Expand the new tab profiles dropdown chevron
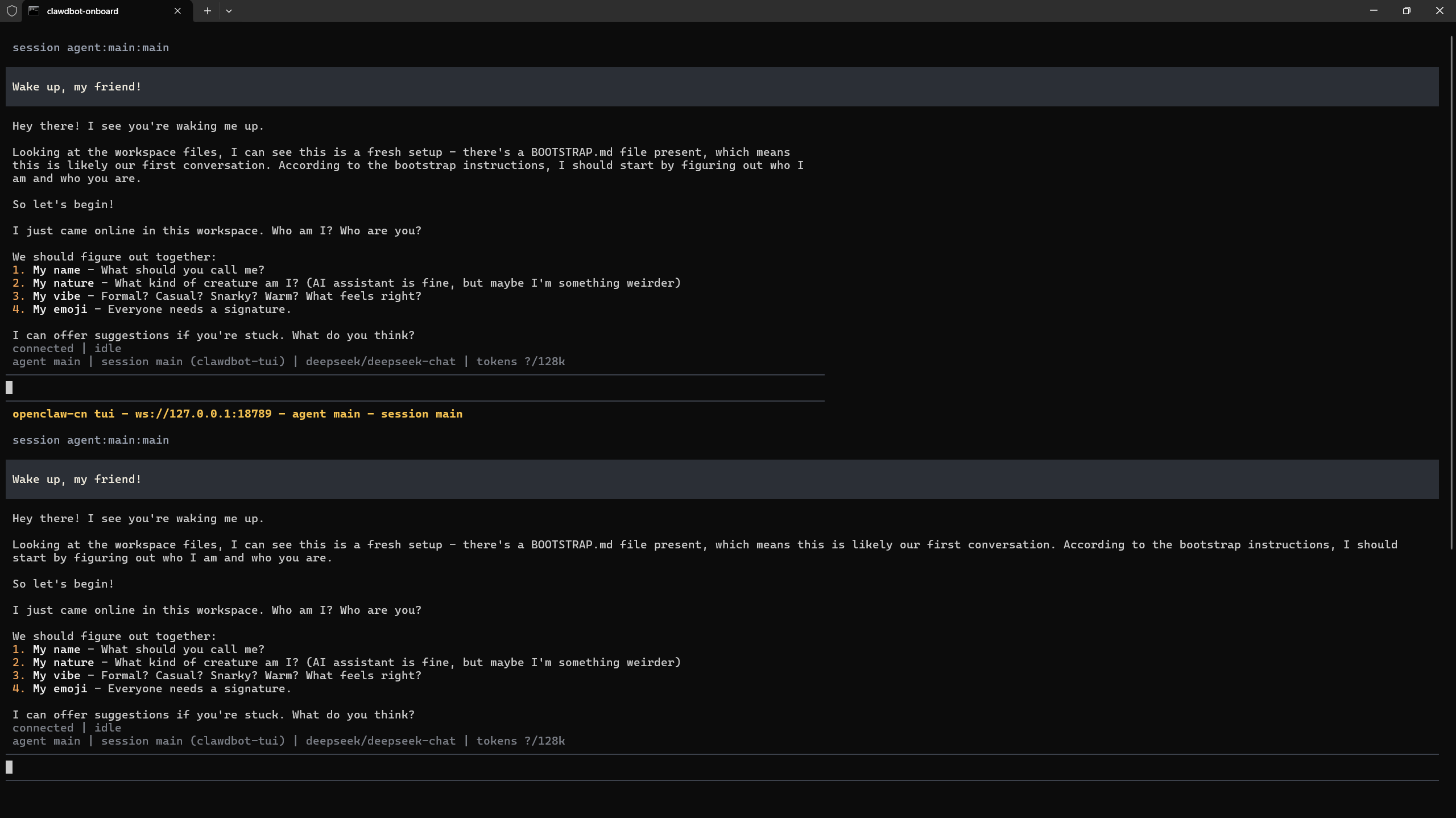Viewport: 1456px width, 818px height. click(229, 11)
